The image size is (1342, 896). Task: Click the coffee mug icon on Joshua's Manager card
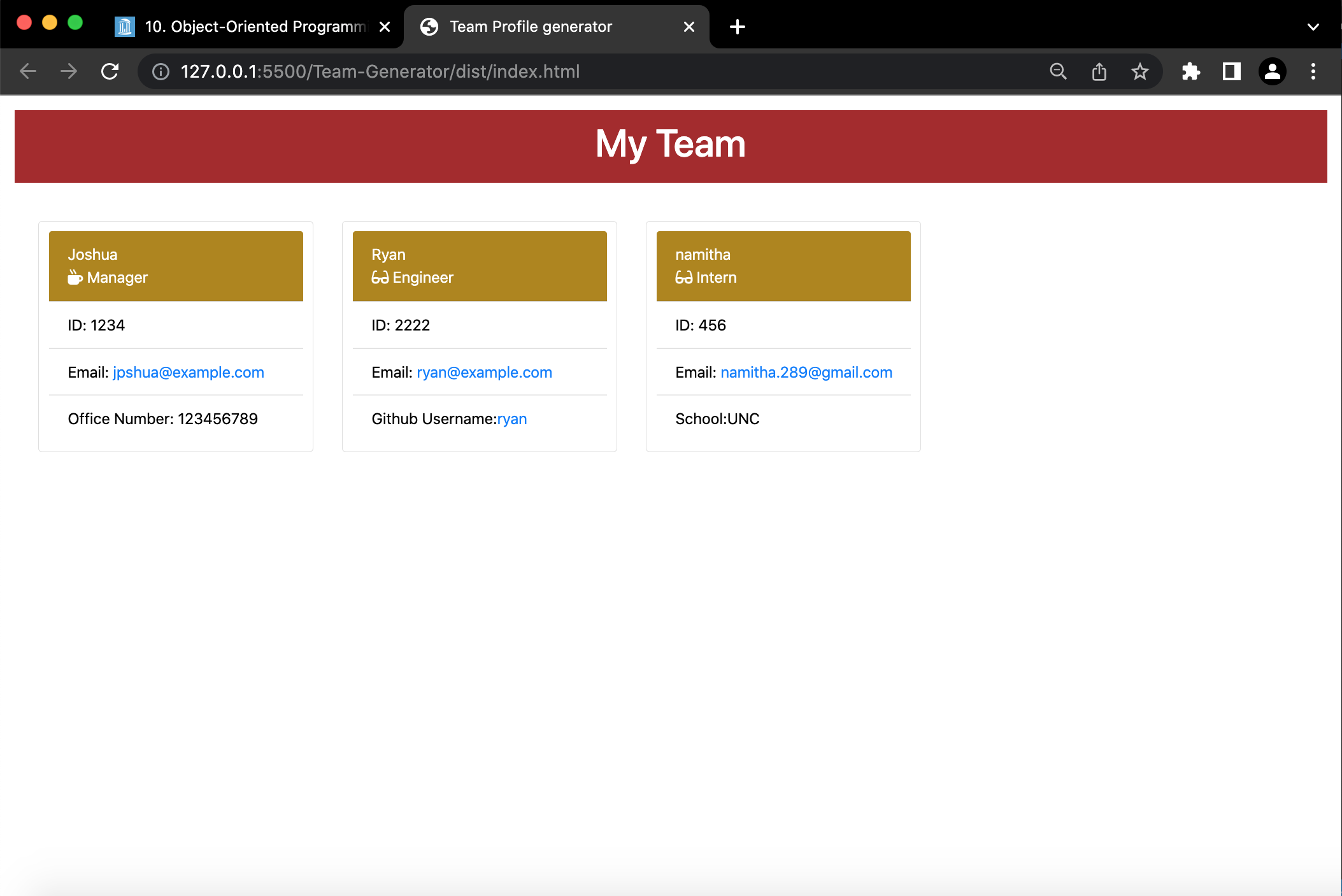tap(75, 277)
